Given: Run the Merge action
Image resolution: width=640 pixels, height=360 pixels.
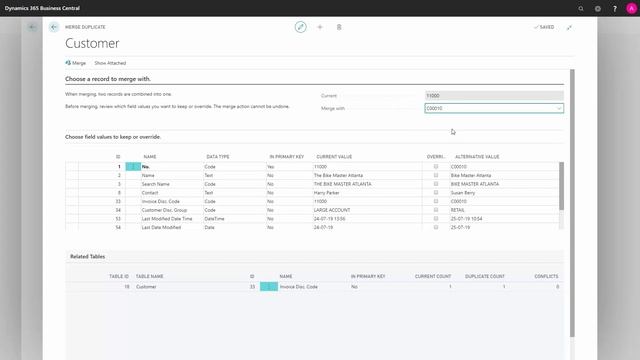Looking at the screenshot, I should [76, 63].
